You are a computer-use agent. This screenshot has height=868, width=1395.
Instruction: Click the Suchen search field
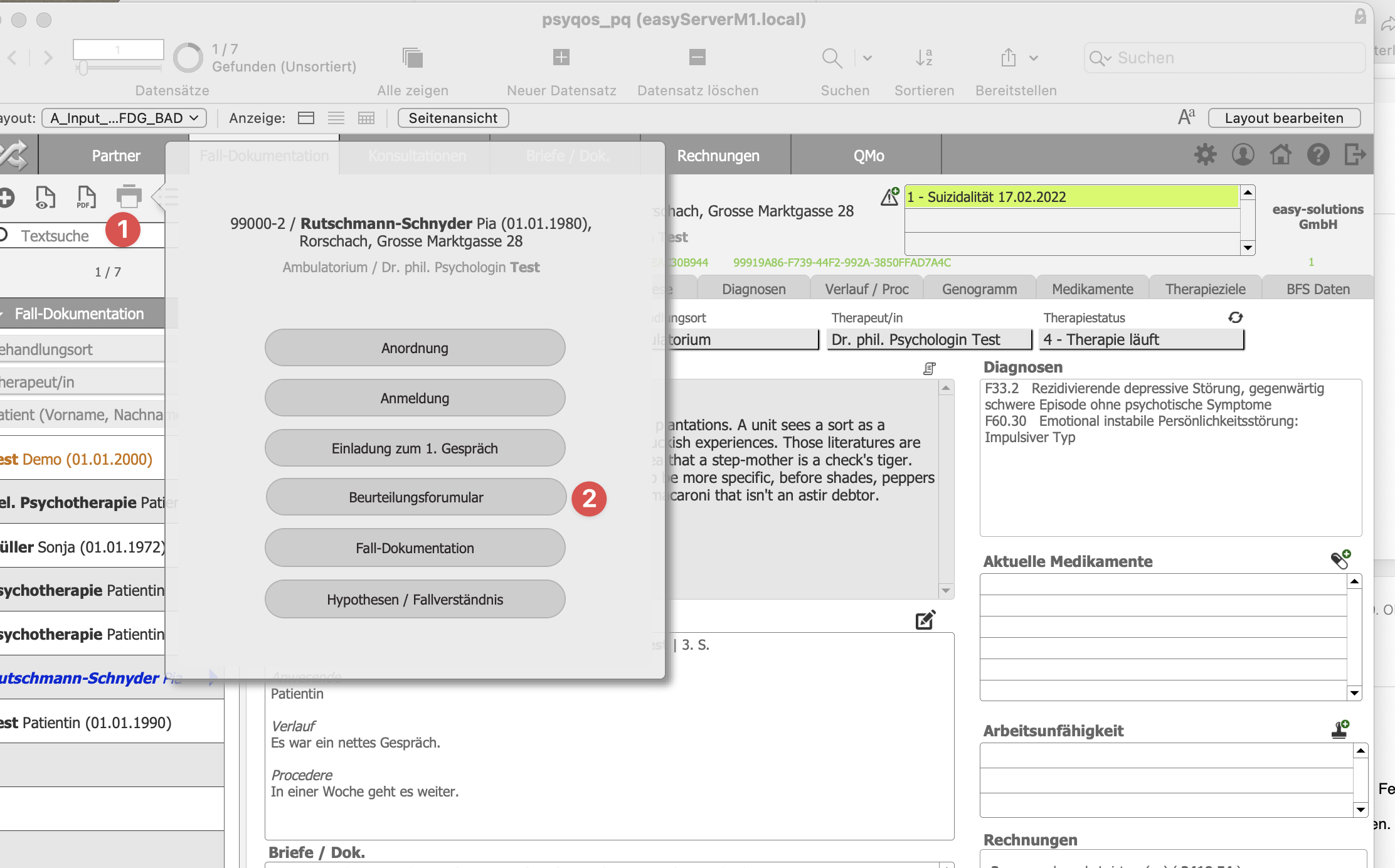coord(1224,58)
